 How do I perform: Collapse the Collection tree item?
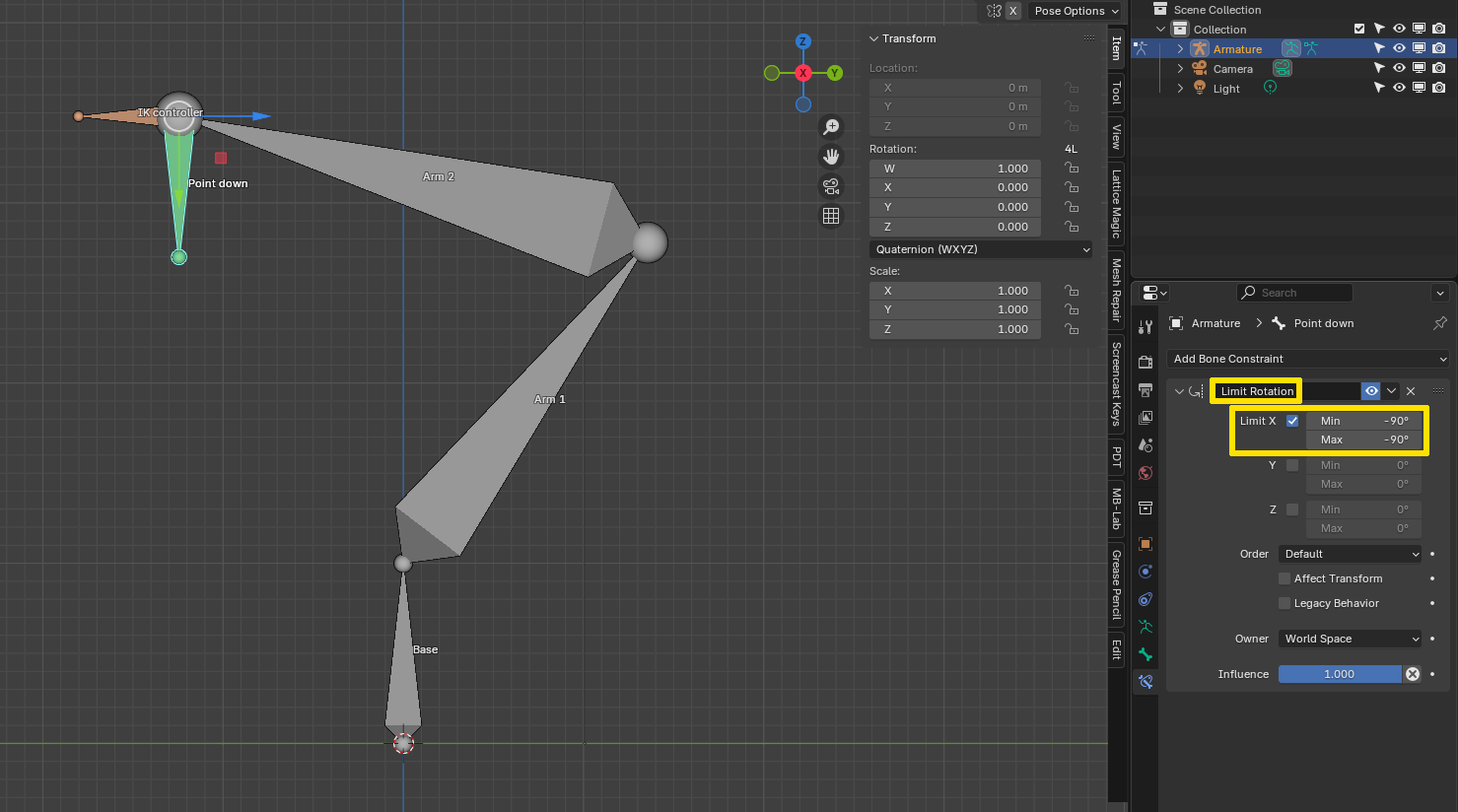(1160, 29)
